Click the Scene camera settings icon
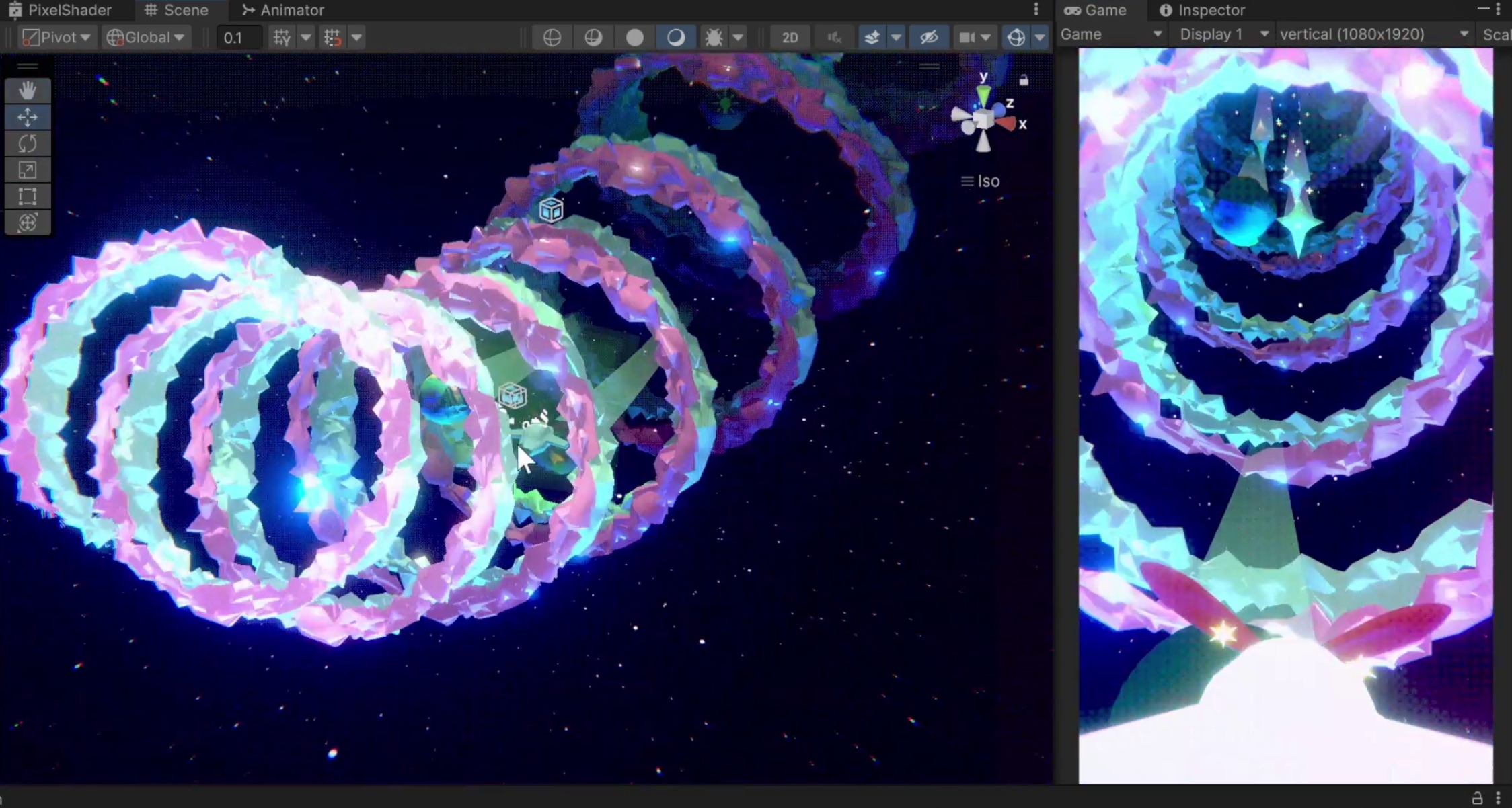Viewport: 1512px width, 808px height. tap(967, 37)
